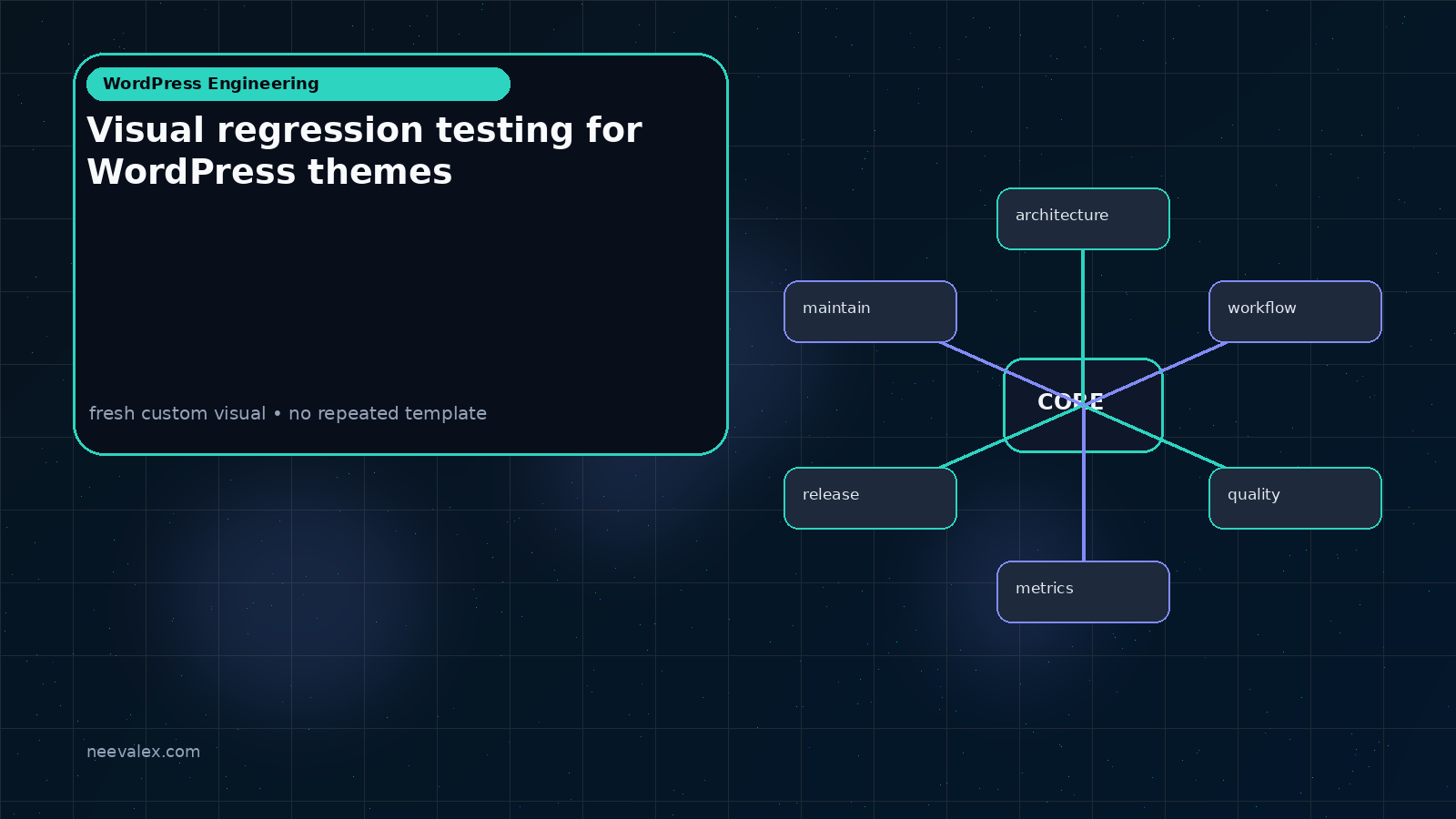Choose the quality node
The height and width of the screenshot is (819, 1456).
(1295, 498)
